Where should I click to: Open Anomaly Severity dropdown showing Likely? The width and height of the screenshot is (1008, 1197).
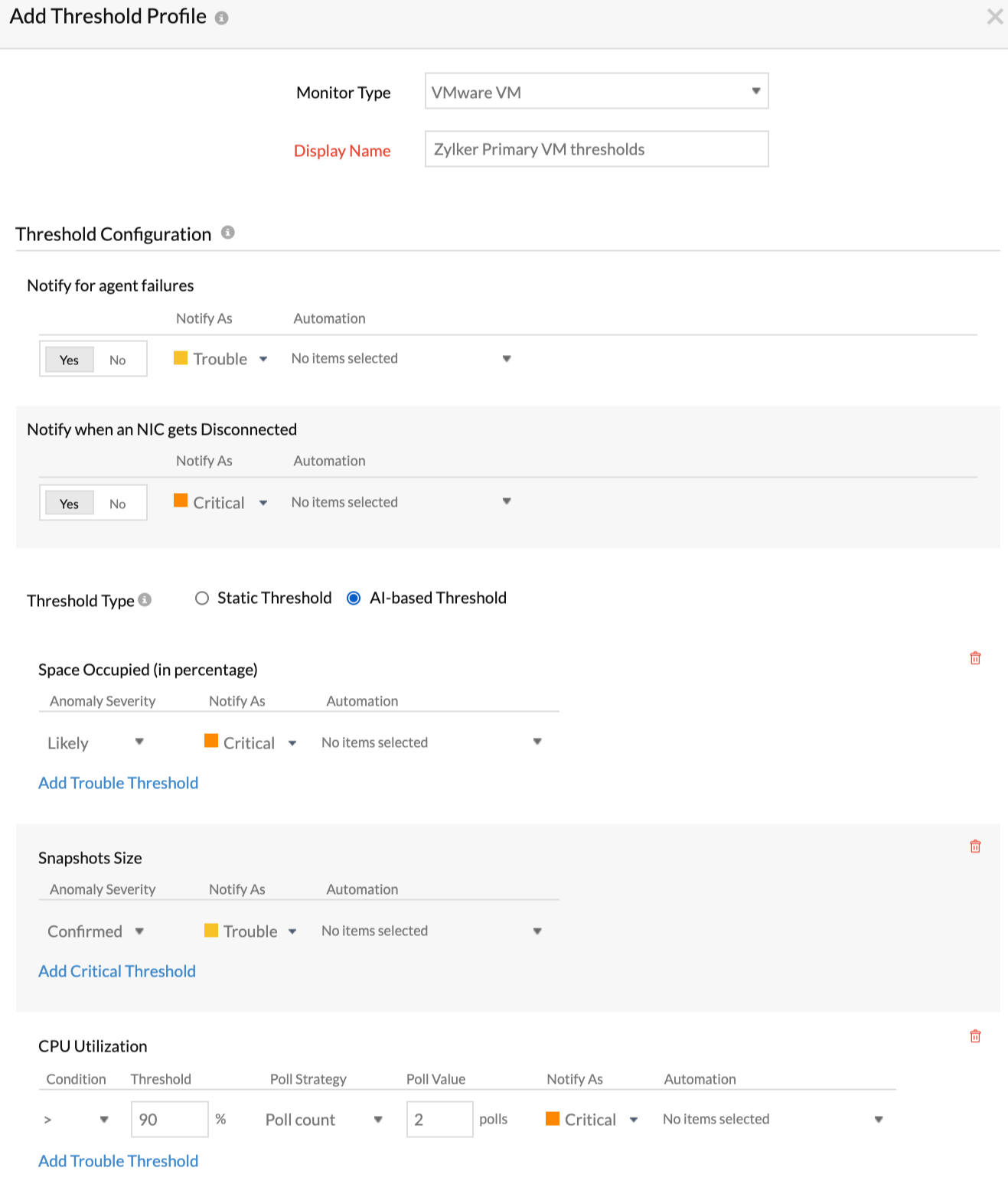tap(96, 742)
